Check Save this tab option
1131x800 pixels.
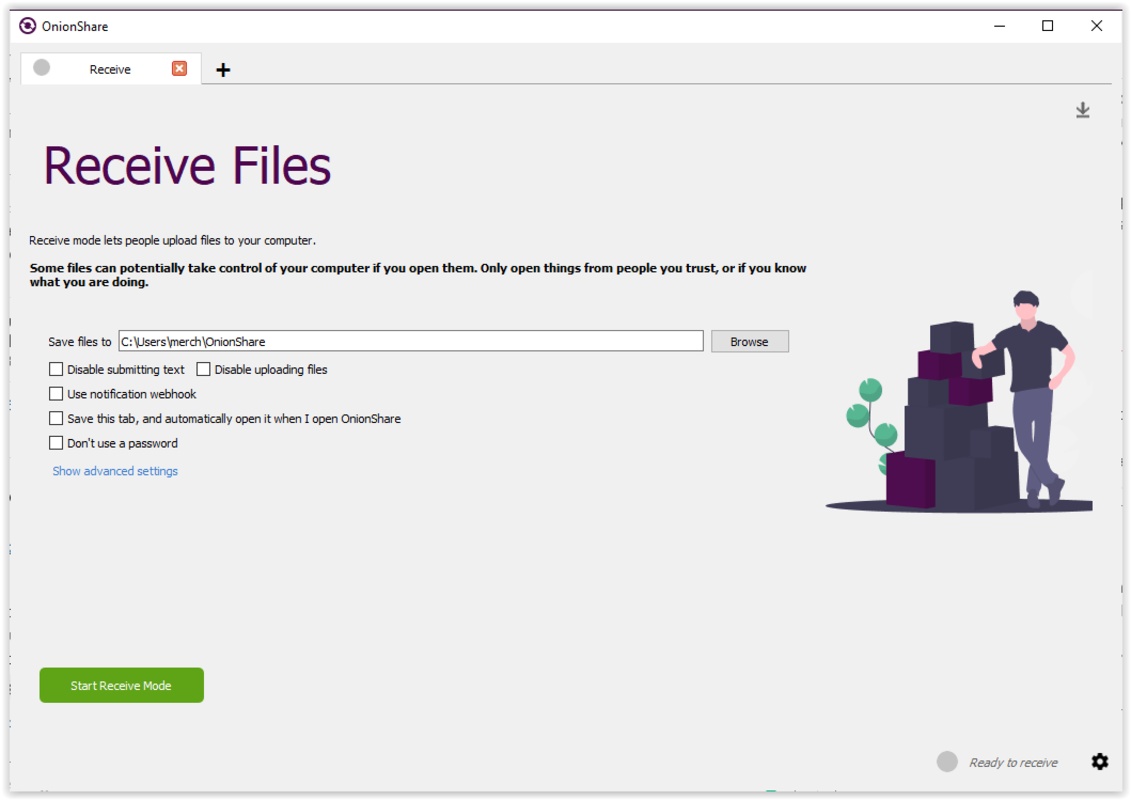pos(56,418)
